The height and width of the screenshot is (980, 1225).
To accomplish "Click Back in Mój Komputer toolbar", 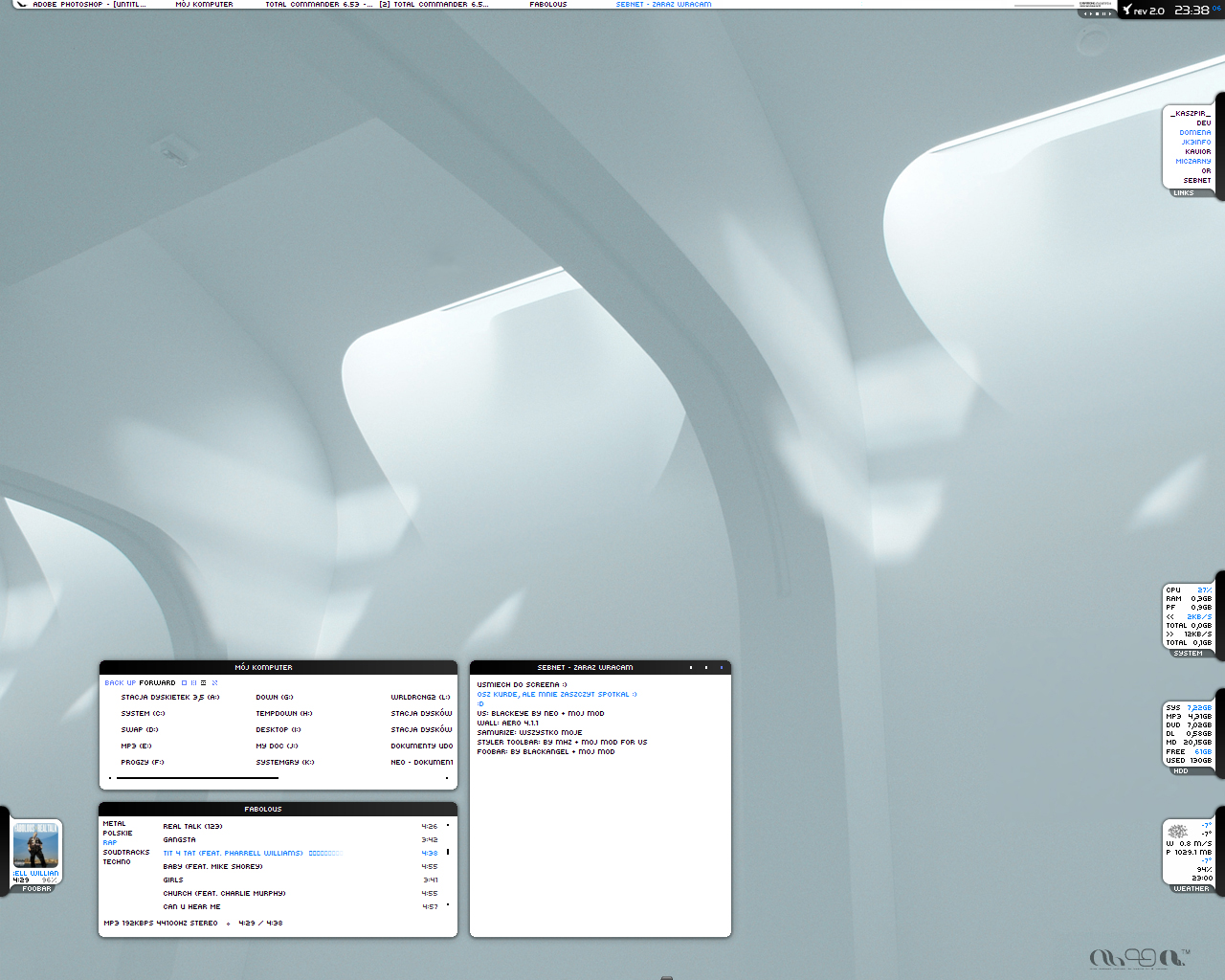I will (x=114, y=683).
